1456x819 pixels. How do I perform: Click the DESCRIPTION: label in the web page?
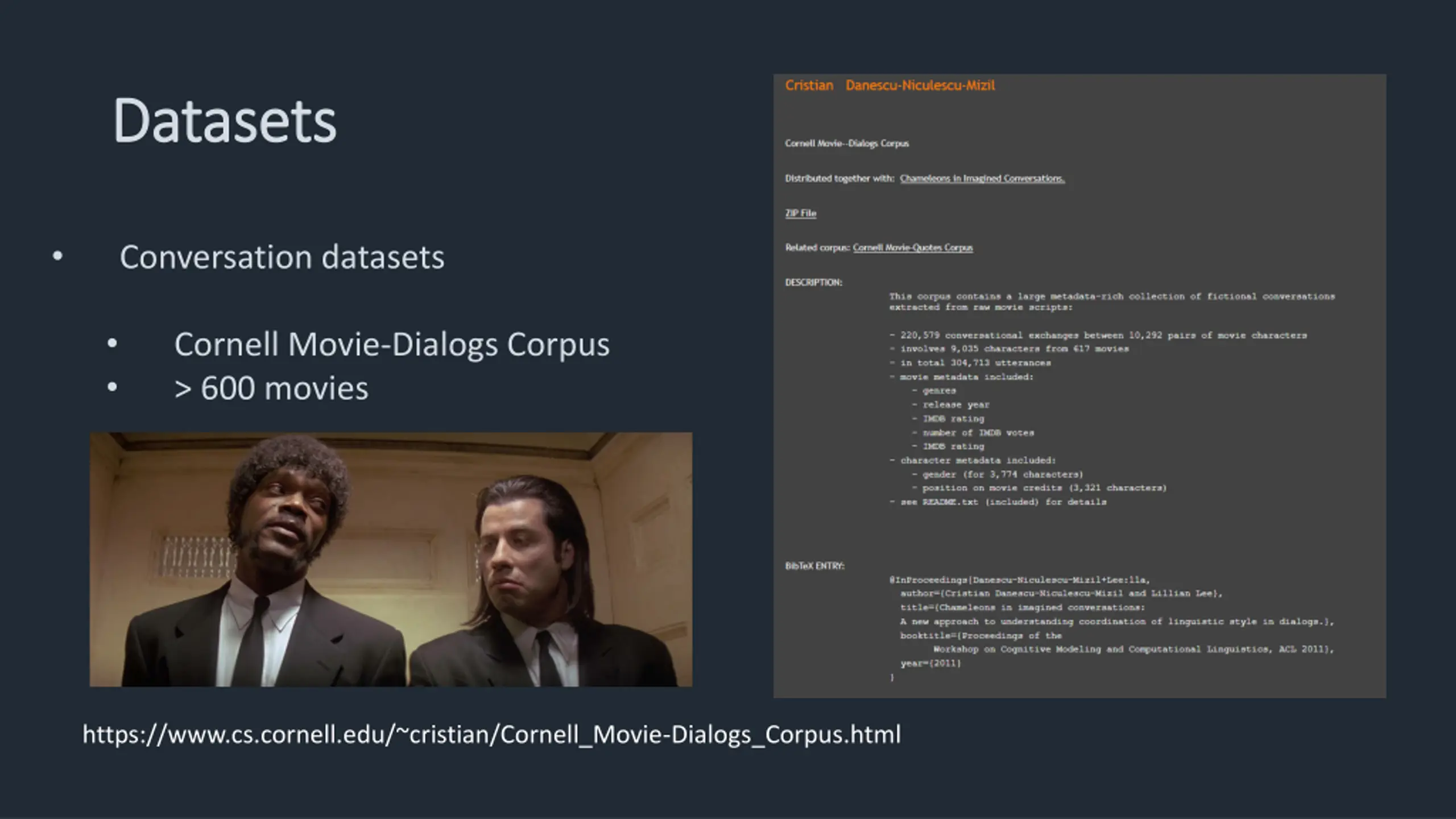pyautogui.click(x=813, y=283)
